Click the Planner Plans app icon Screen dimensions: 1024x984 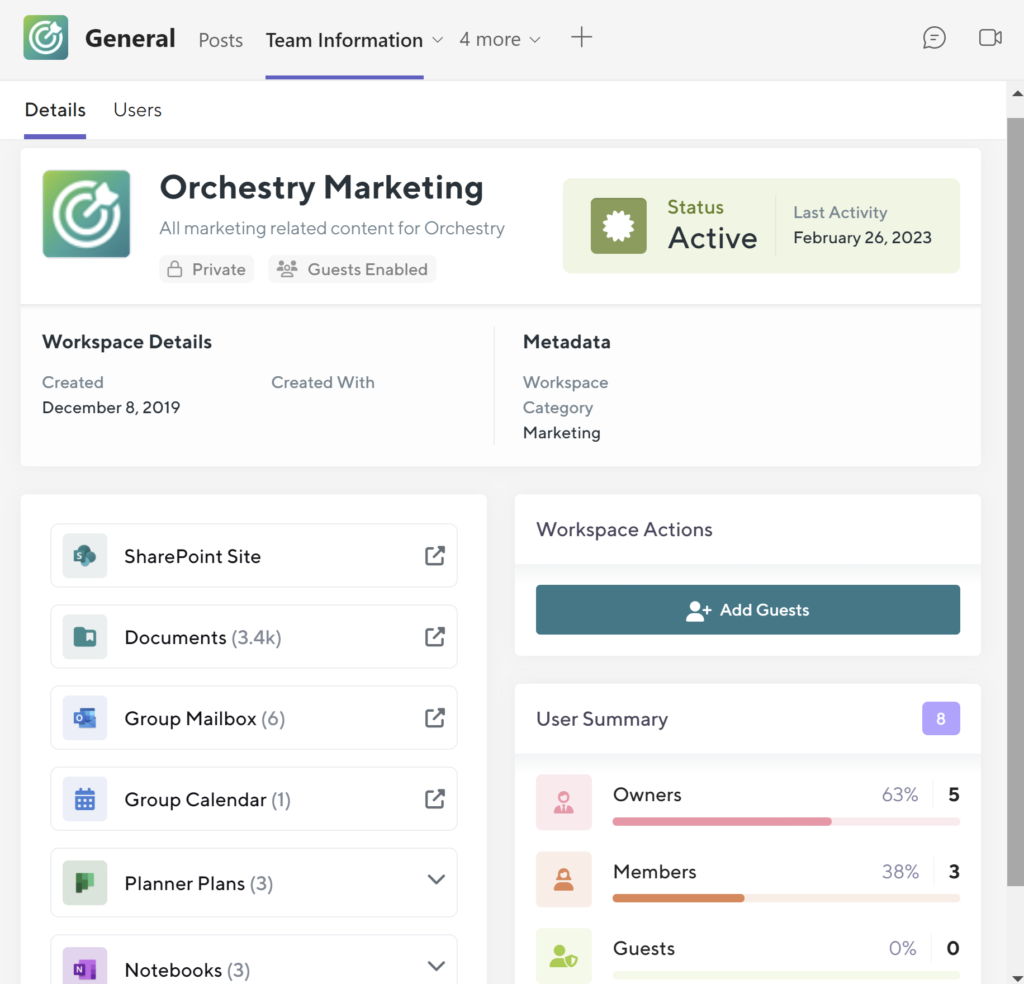[85, 883]
